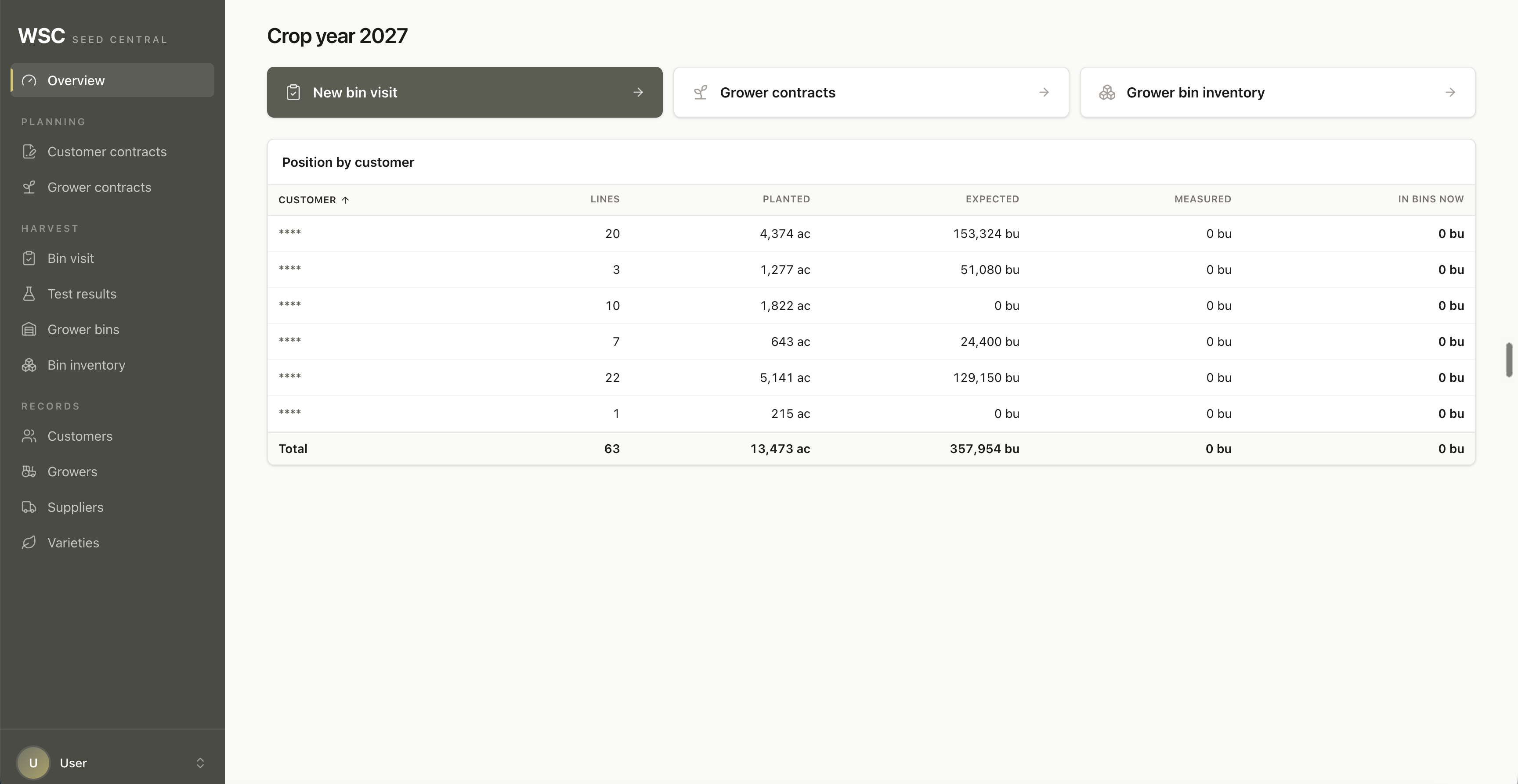Open Bin inventory from sidebar
The image size is (1518, 784).
(x=112, y=365)
